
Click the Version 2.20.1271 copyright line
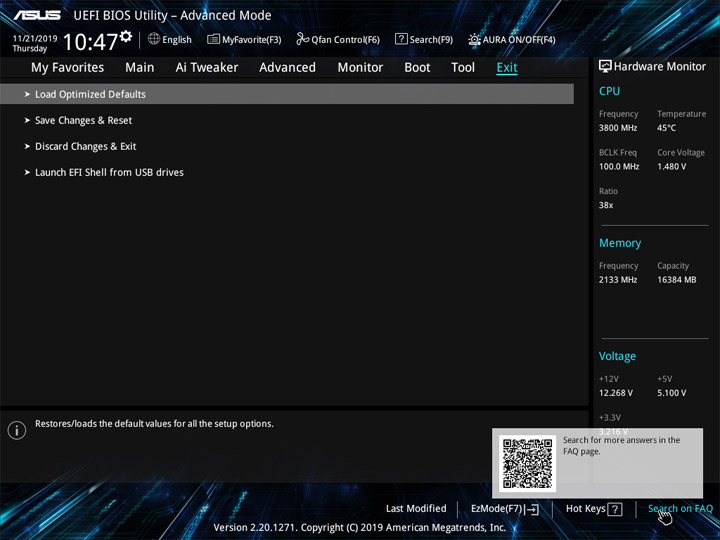pos(360,528)
